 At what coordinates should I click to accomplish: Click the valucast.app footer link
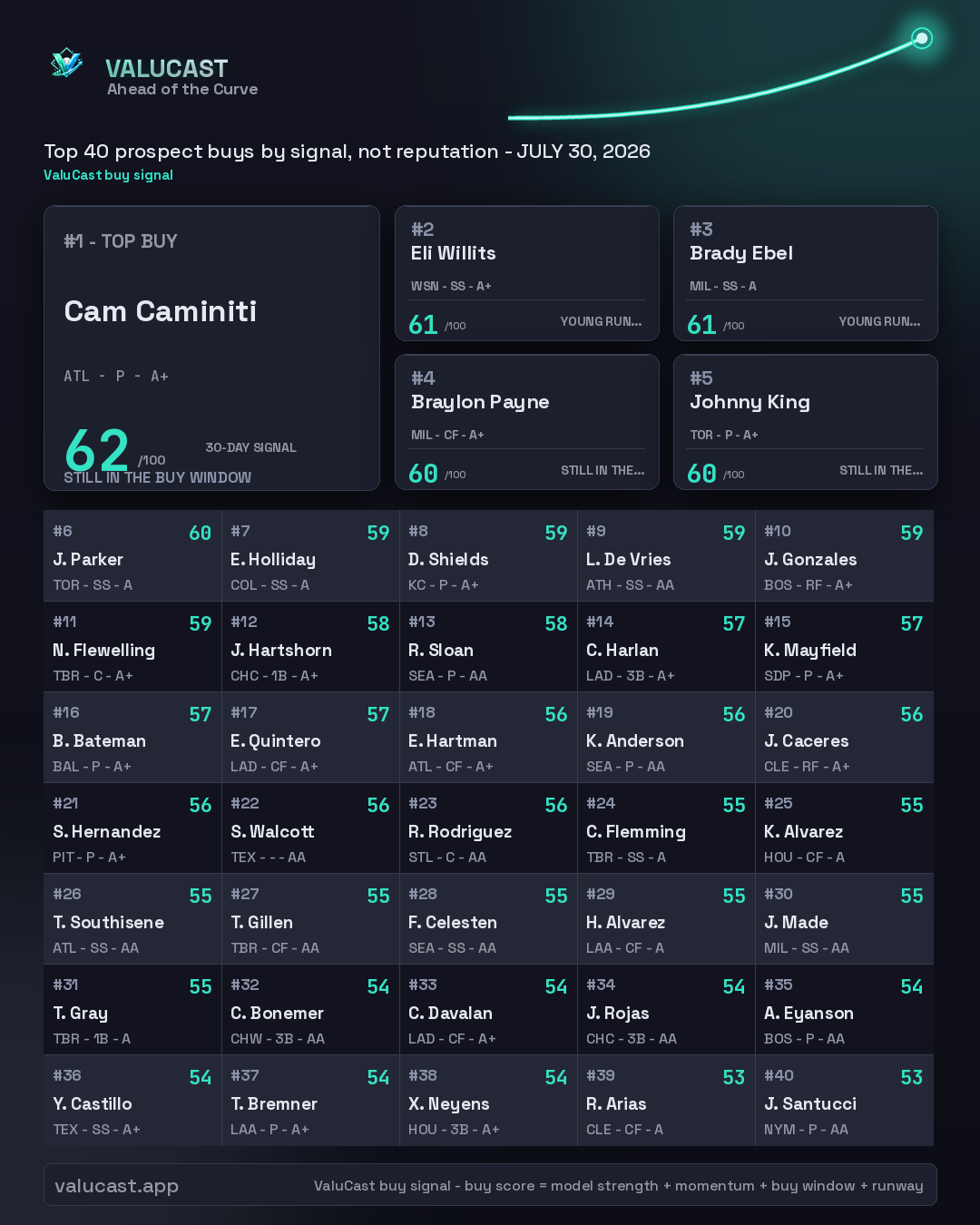coord(116,1185)
